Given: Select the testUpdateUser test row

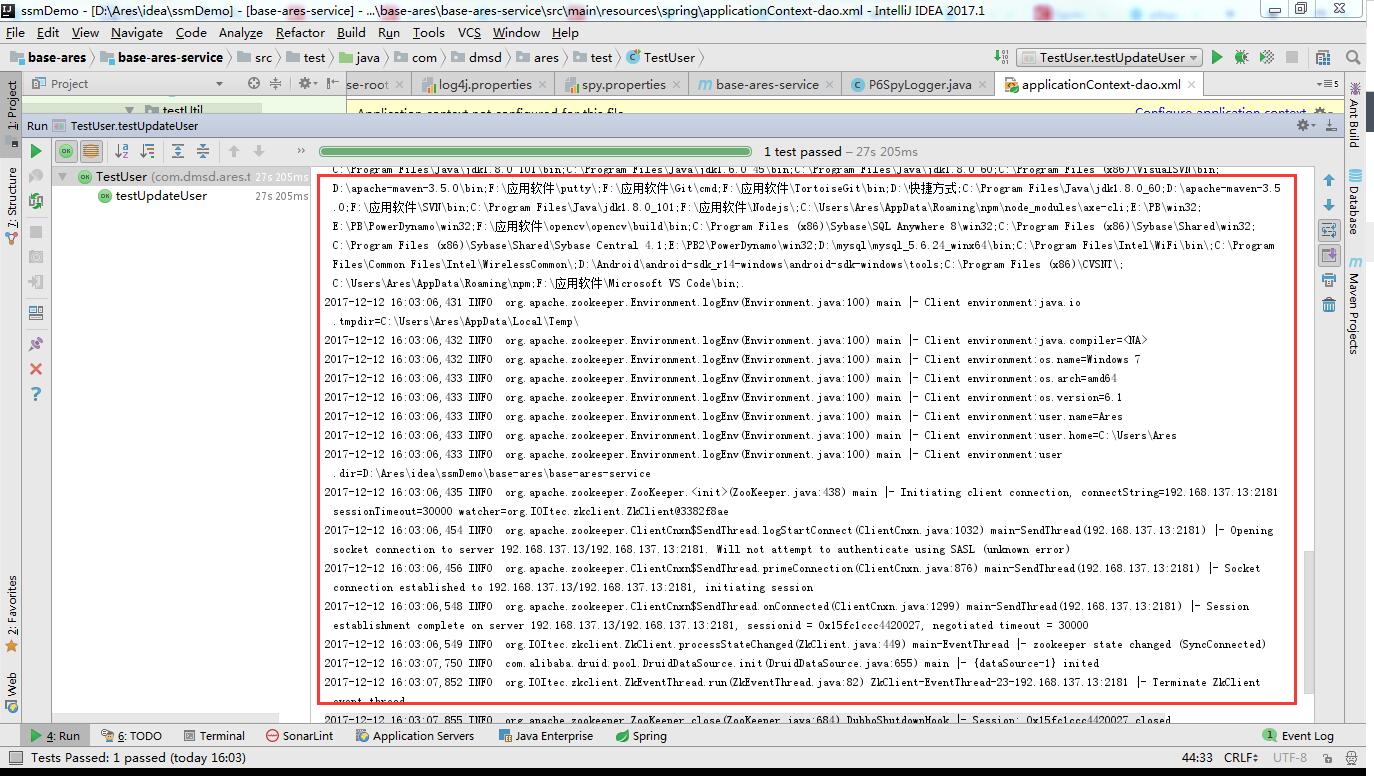Looking at the screenshot, I should pyautogui.click(x=181, y=196).
